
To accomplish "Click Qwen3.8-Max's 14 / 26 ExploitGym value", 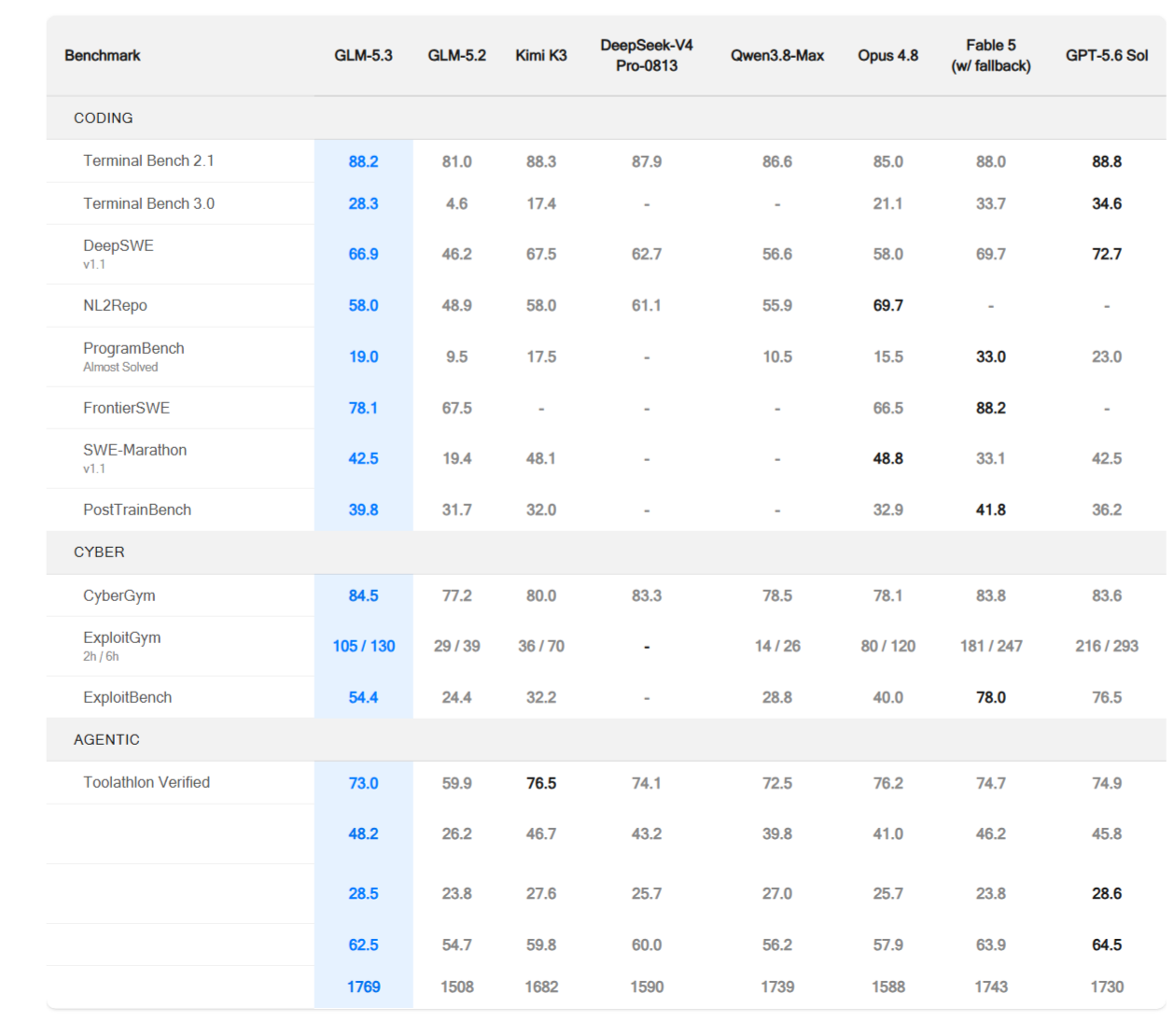I will coord(777,646).
